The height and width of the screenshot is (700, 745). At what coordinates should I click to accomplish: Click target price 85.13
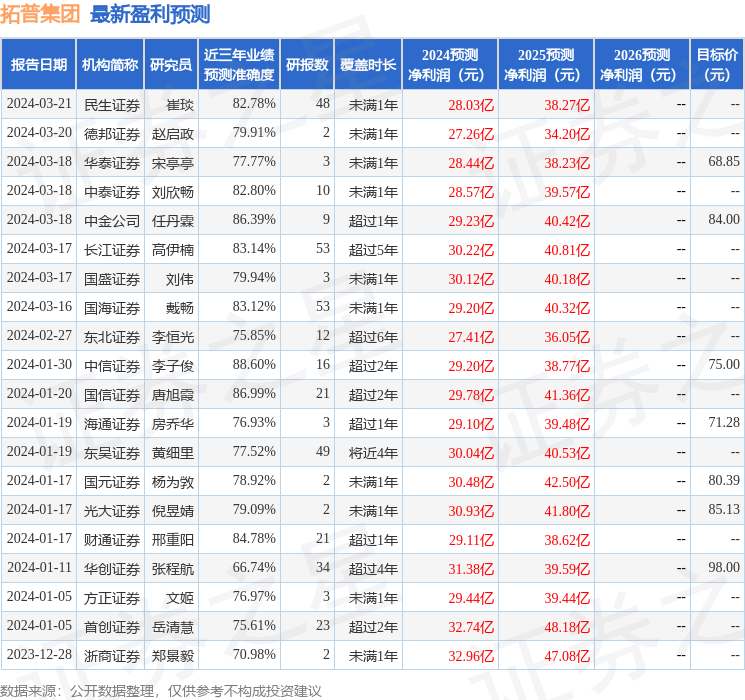point(724,509)
